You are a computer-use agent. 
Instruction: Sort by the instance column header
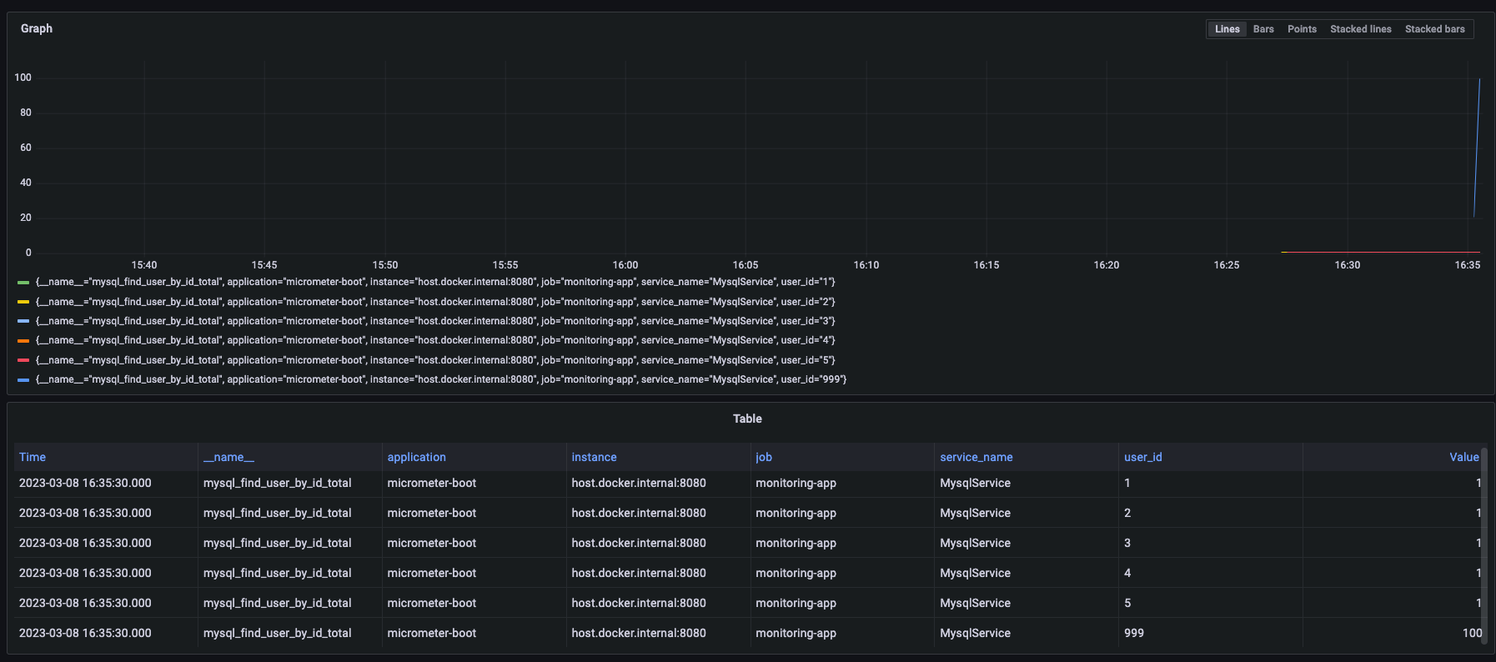pyautogui.click(x=594, y=457)
